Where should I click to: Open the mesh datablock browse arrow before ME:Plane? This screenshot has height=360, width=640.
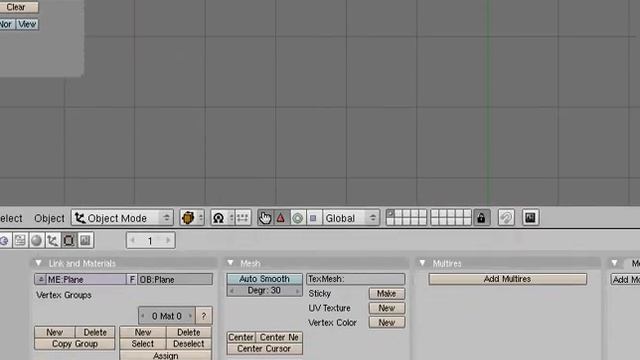pos(40,280)
